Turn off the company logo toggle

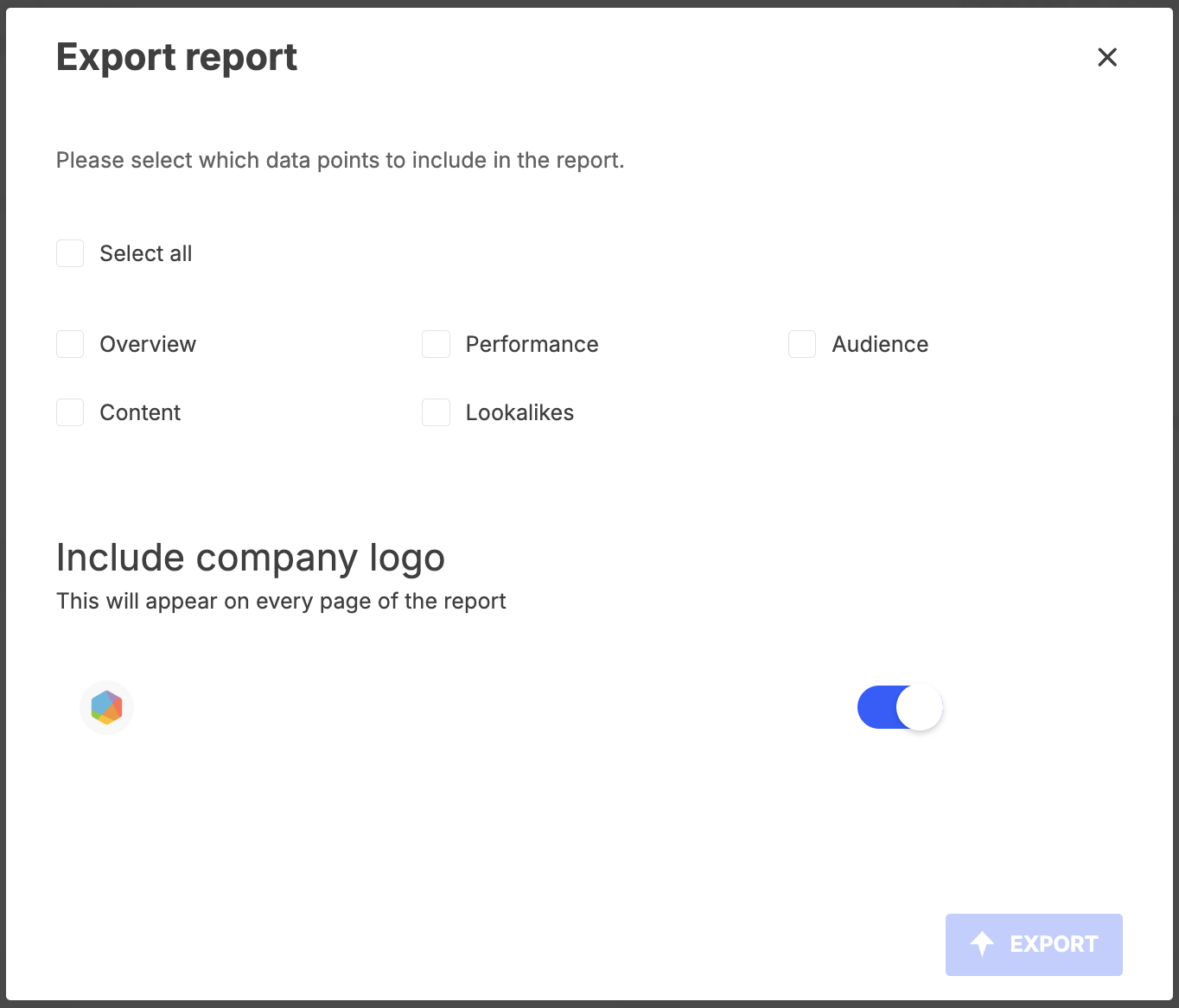pos(899,707)
